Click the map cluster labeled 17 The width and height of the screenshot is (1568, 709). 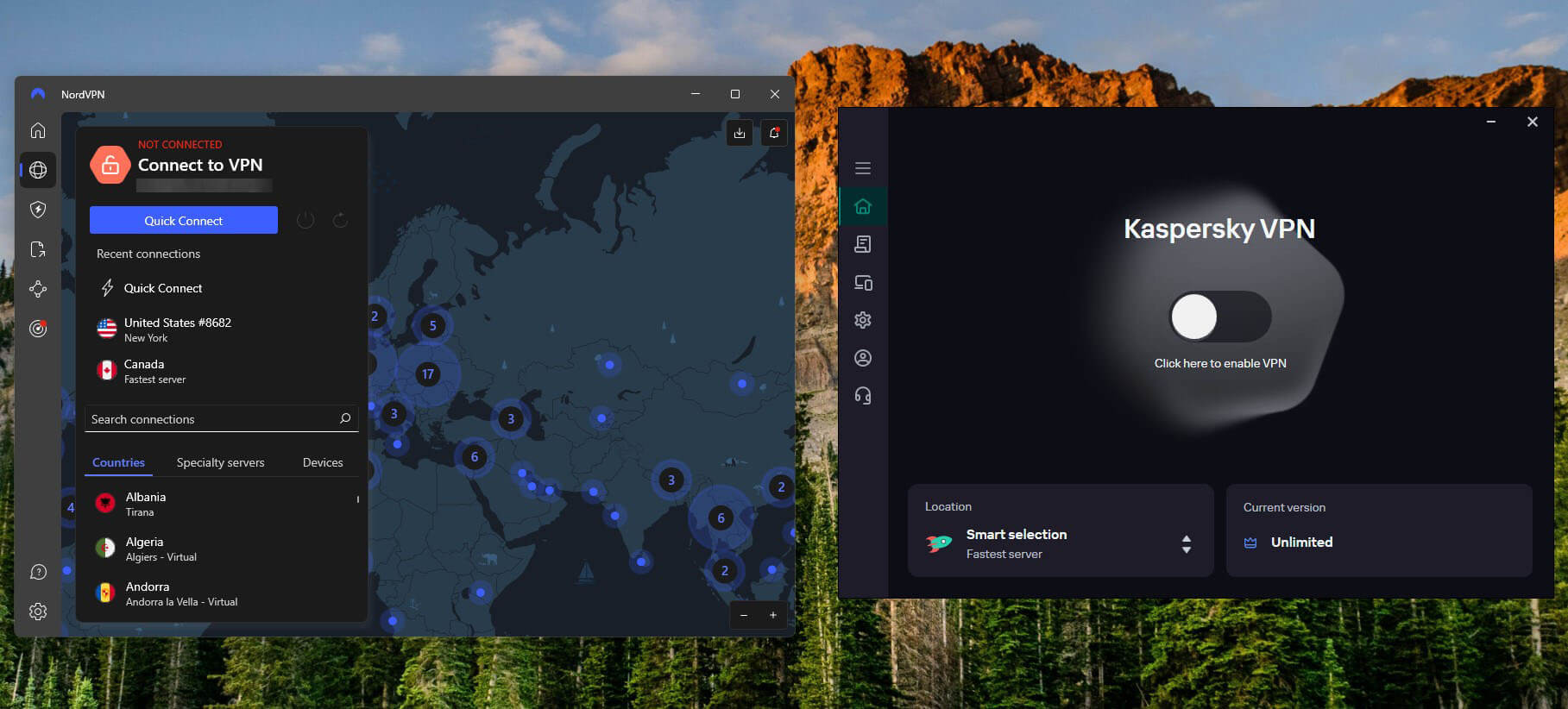pyautogui.click(x=428, y=374)
